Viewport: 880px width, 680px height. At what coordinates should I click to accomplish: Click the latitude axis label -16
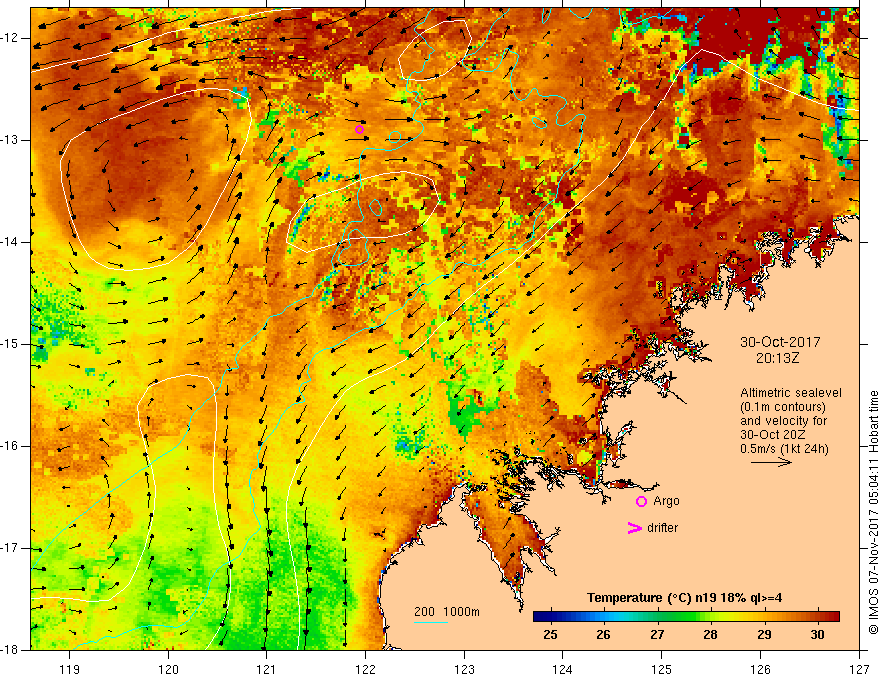point(10,446)
